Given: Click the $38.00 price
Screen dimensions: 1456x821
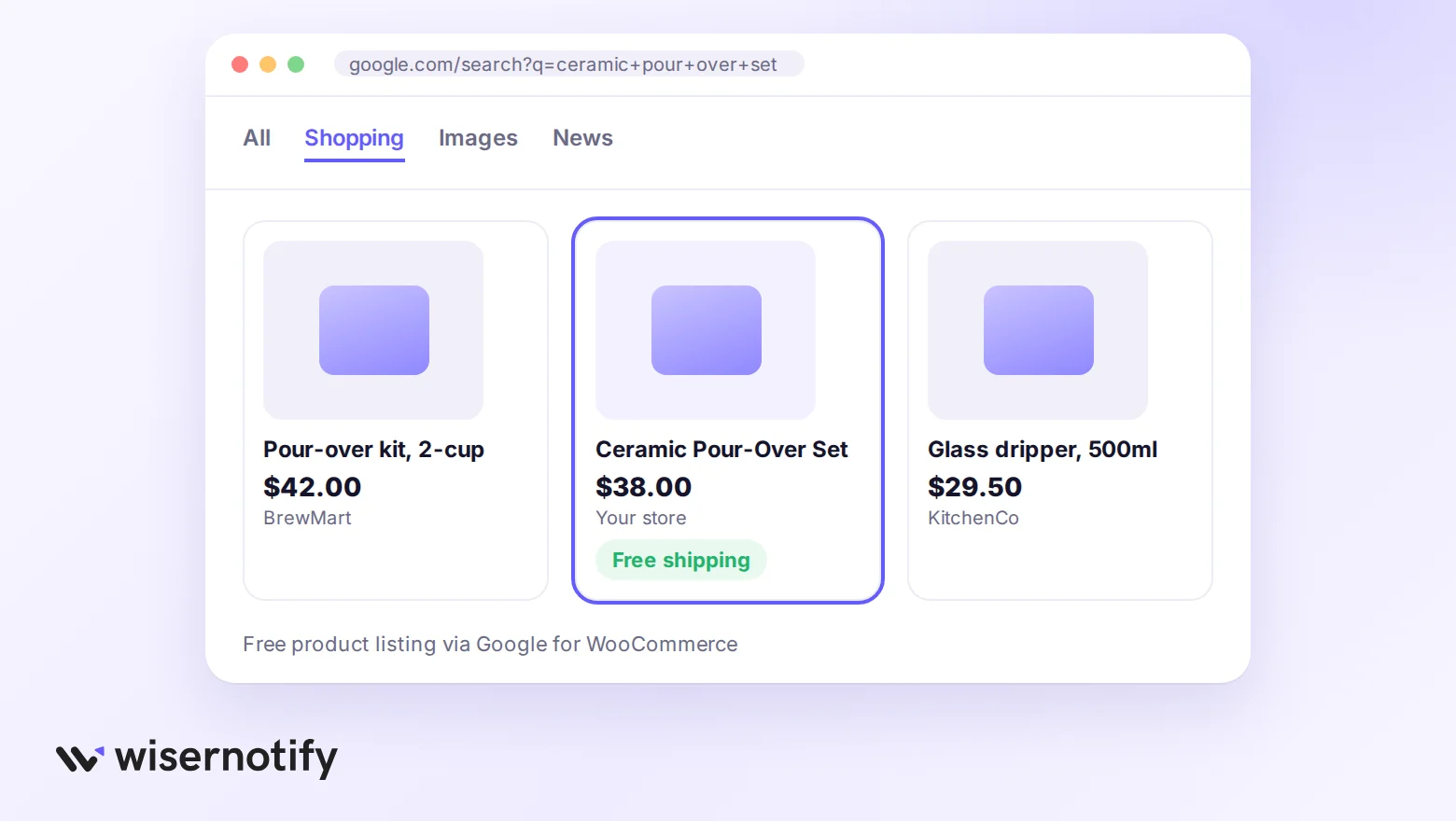Looking at the screenshot, I should click(644, 487).
